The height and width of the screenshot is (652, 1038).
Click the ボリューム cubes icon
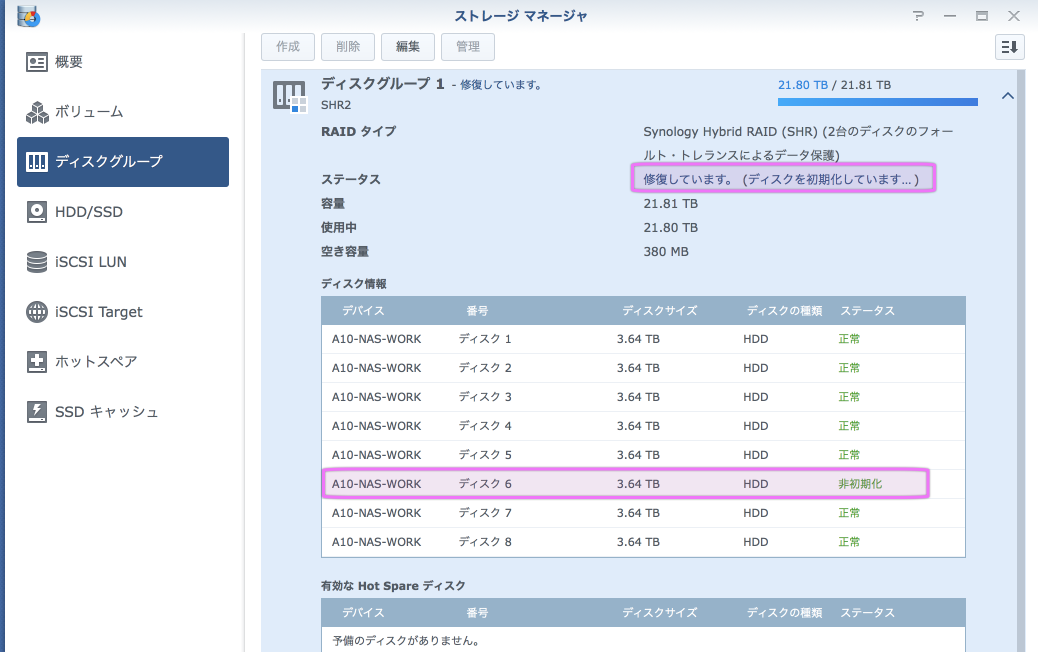(x=37, y=112)
